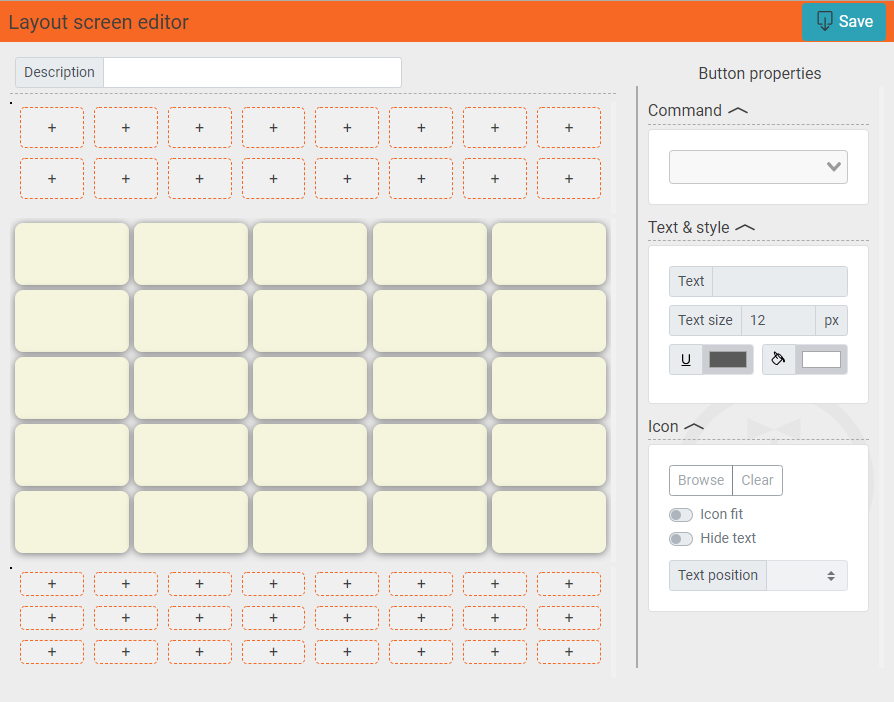Click the first plus slot in top row

pos(52,128)
